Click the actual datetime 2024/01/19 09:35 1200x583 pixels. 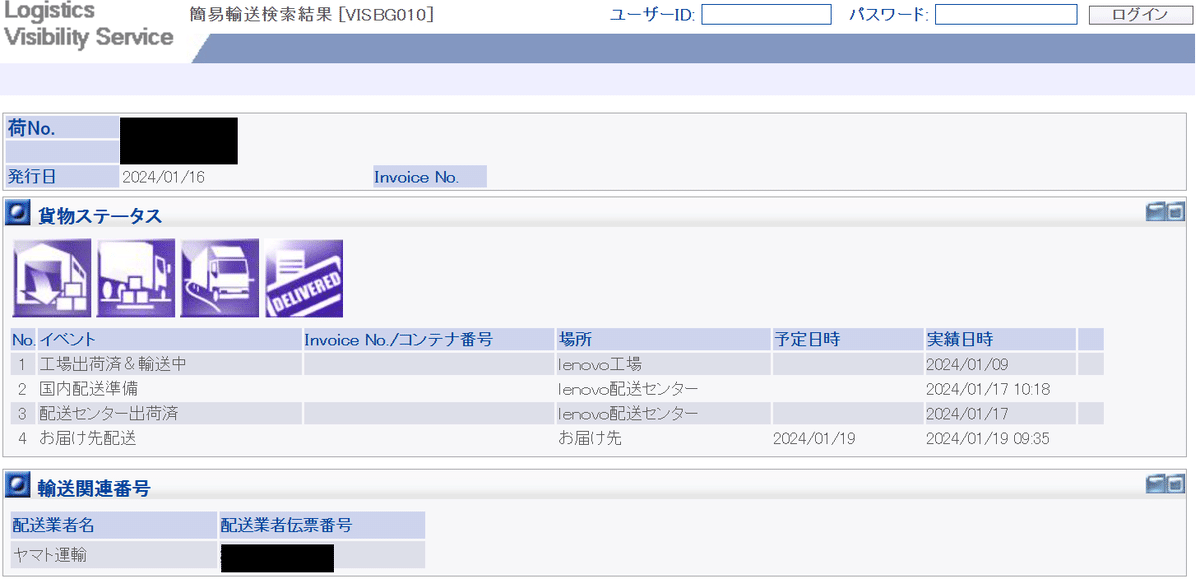[x=988, y=438]
